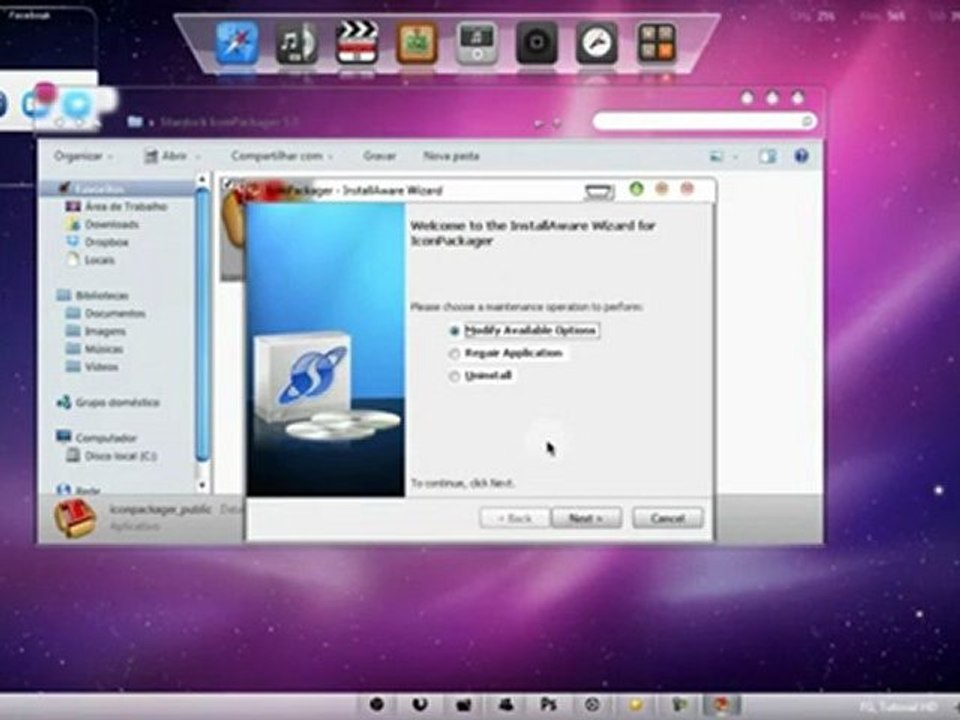Select the Modify Available Options radio button
The image size is (960, 720).
[x=454, y=331]
